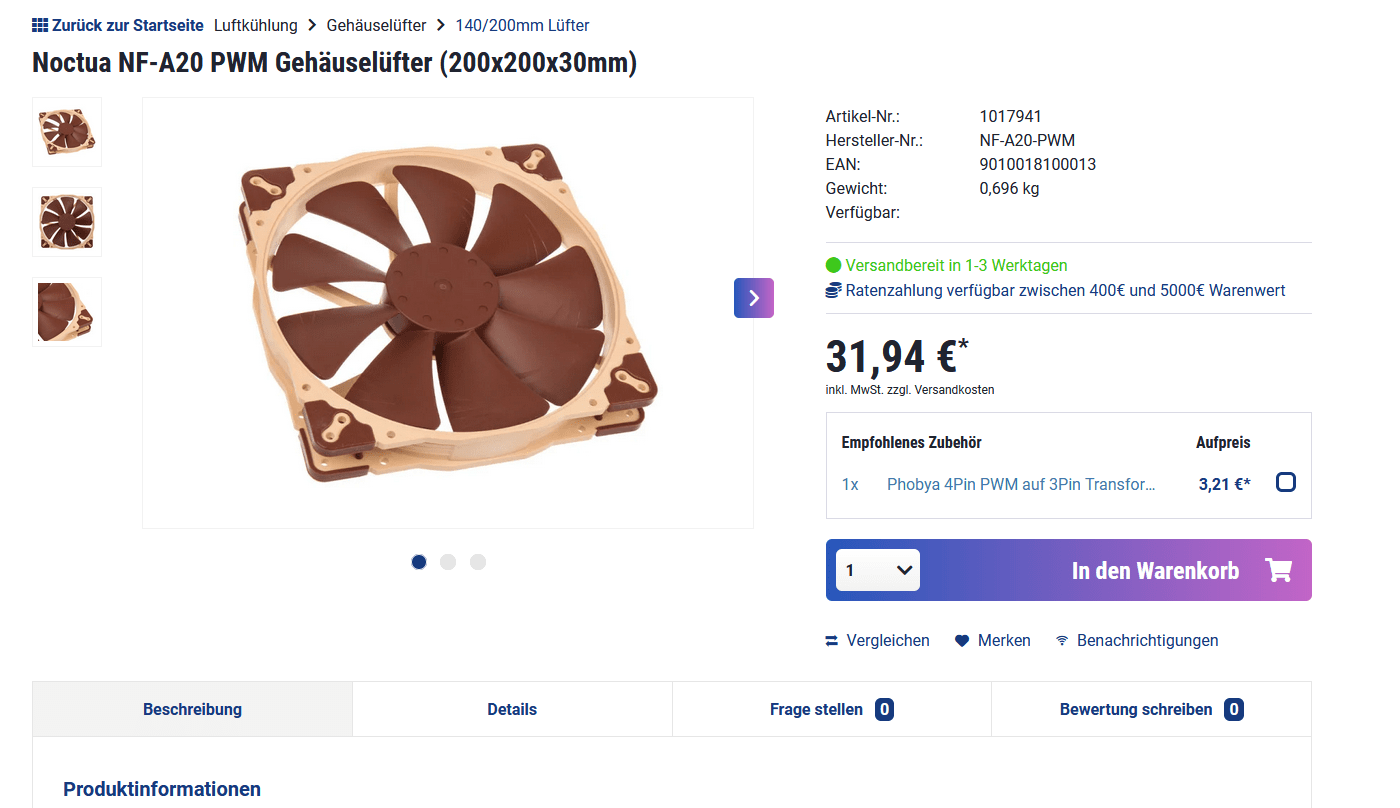Select the first fan thumbnail image
This screenshot has height=808, width=1400.
(67, 132)
